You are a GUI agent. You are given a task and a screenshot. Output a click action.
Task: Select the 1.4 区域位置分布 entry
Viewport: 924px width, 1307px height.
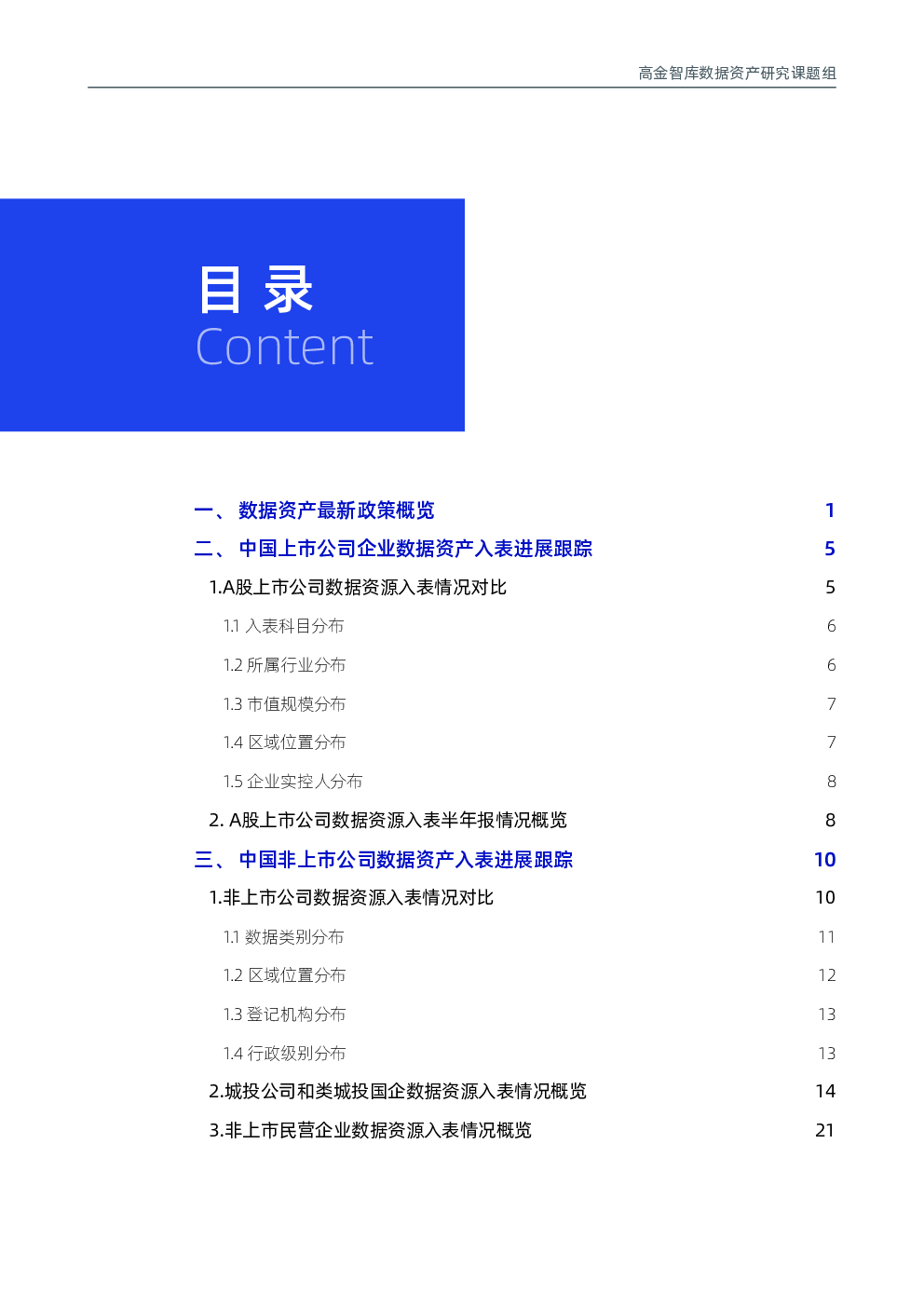tap(284, 742)
